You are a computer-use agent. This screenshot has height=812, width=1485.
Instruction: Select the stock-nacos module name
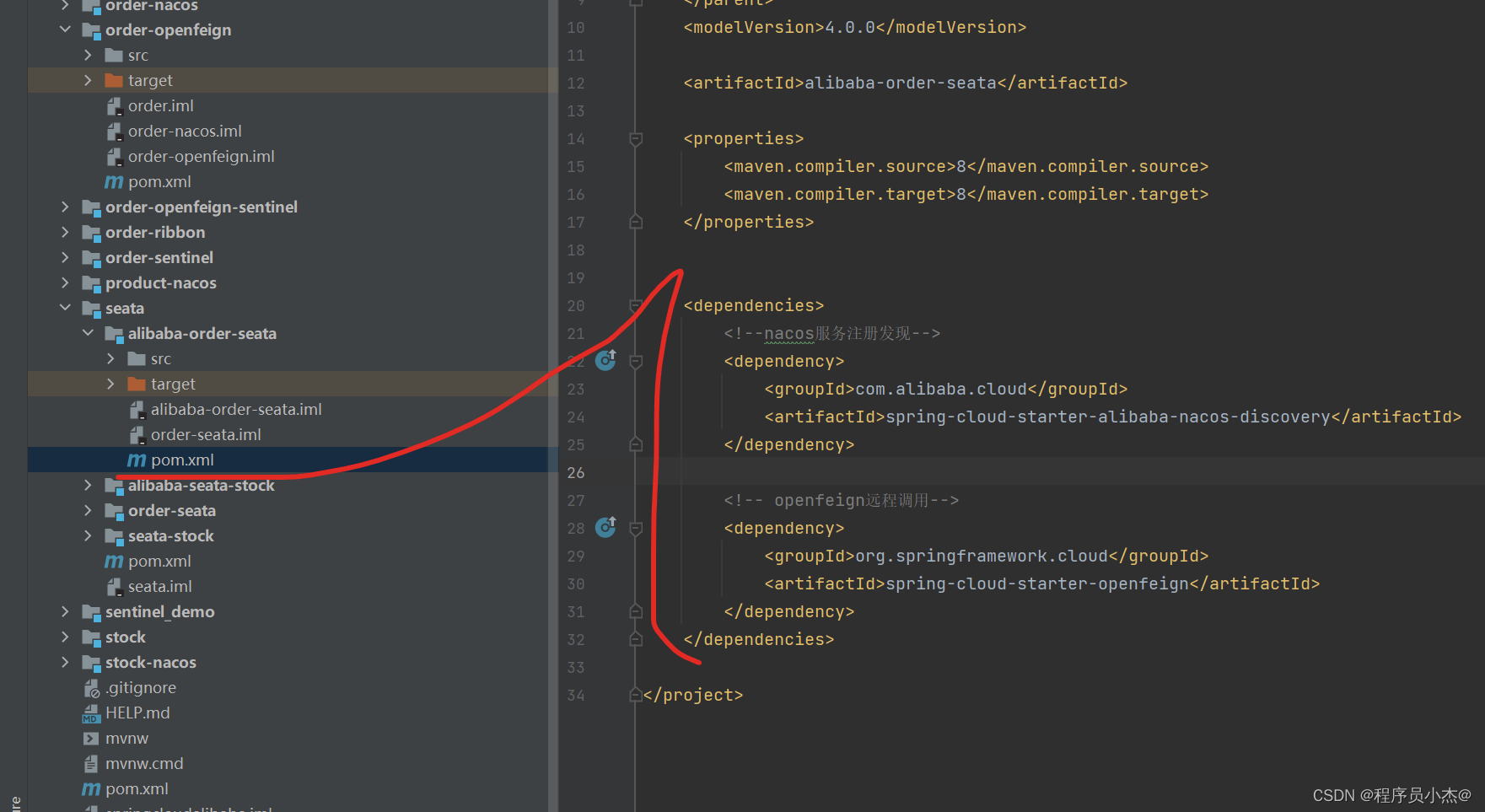[151, 662]
